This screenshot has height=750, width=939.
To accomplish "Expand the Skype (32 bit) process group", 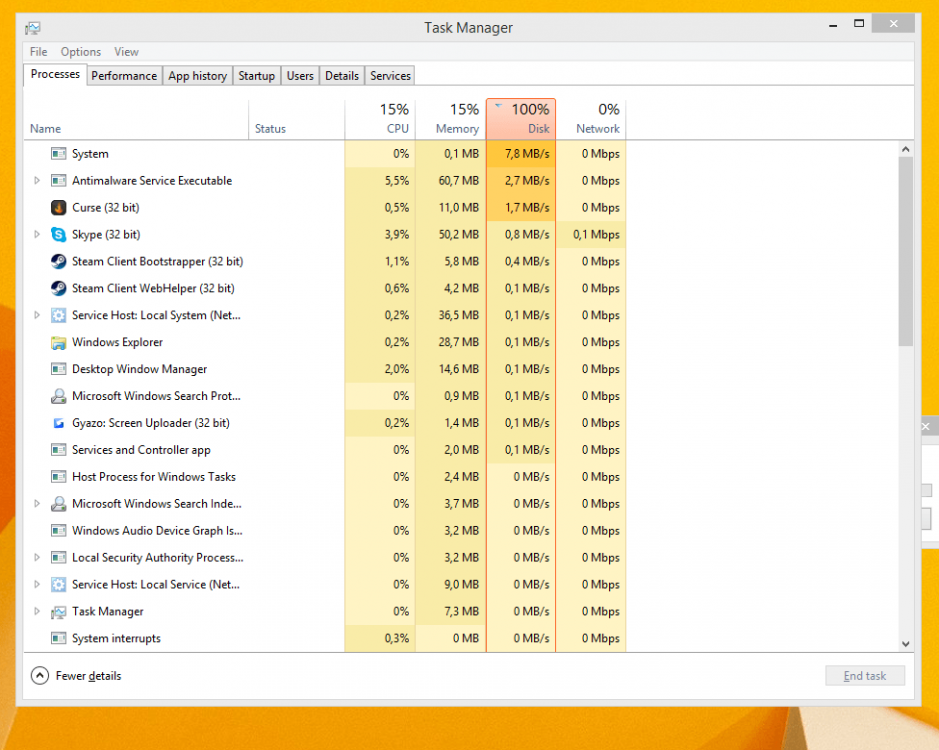I will (x=37, y=234).
